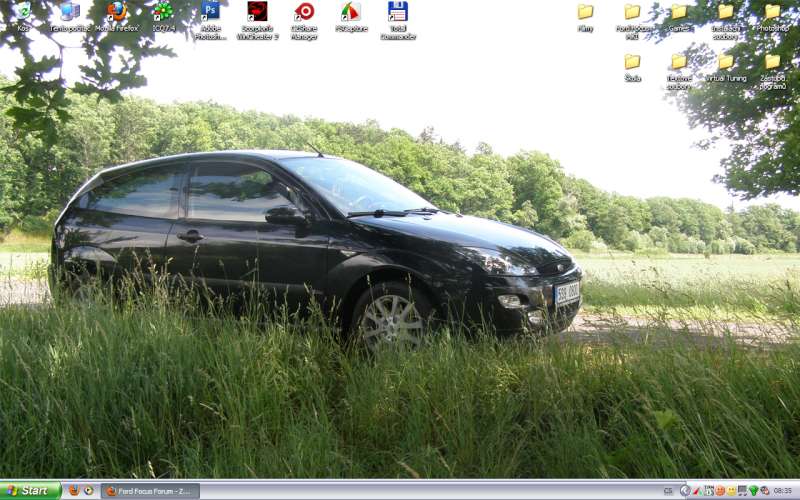Launch Firefox from the Quick Launch bar
Viewport: 800px width, 500px height.
73,491
